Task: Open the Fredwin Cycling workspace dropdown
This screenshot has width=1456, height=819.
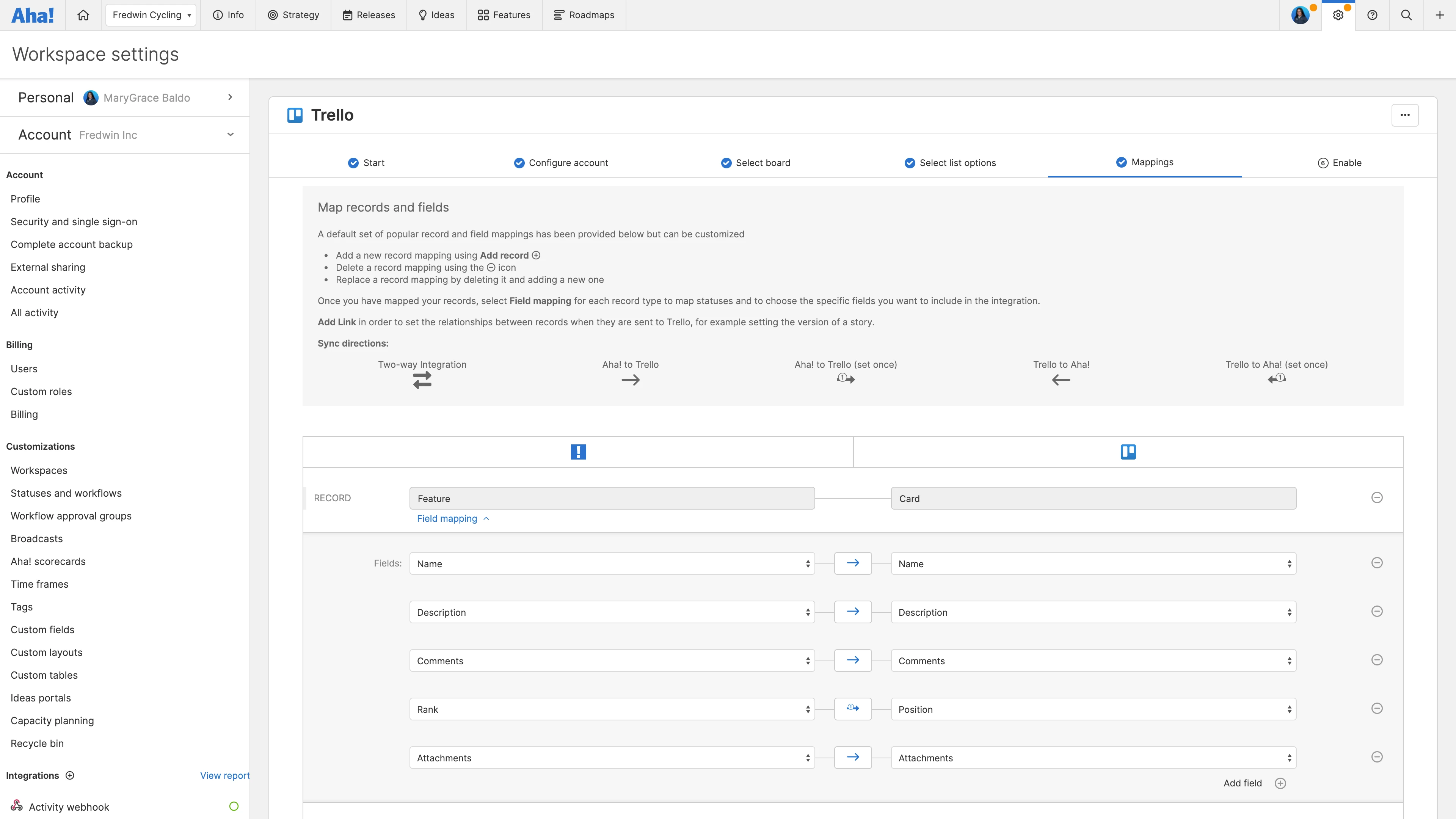Action: pyautogui.click(x=151, y=15)
